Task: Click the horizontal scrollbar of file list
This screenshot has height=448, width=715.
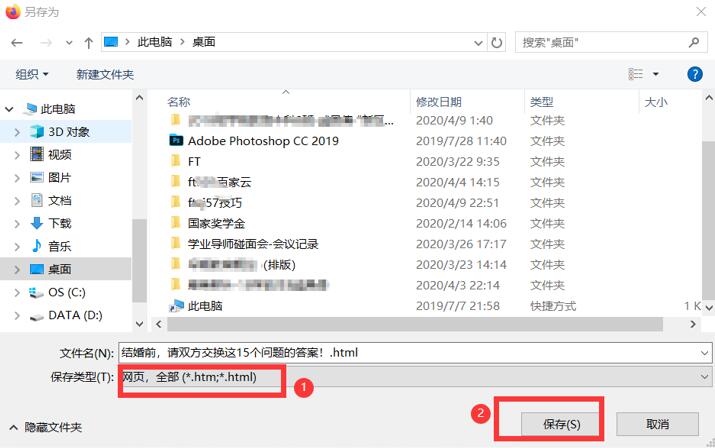Action: point(415,324)
